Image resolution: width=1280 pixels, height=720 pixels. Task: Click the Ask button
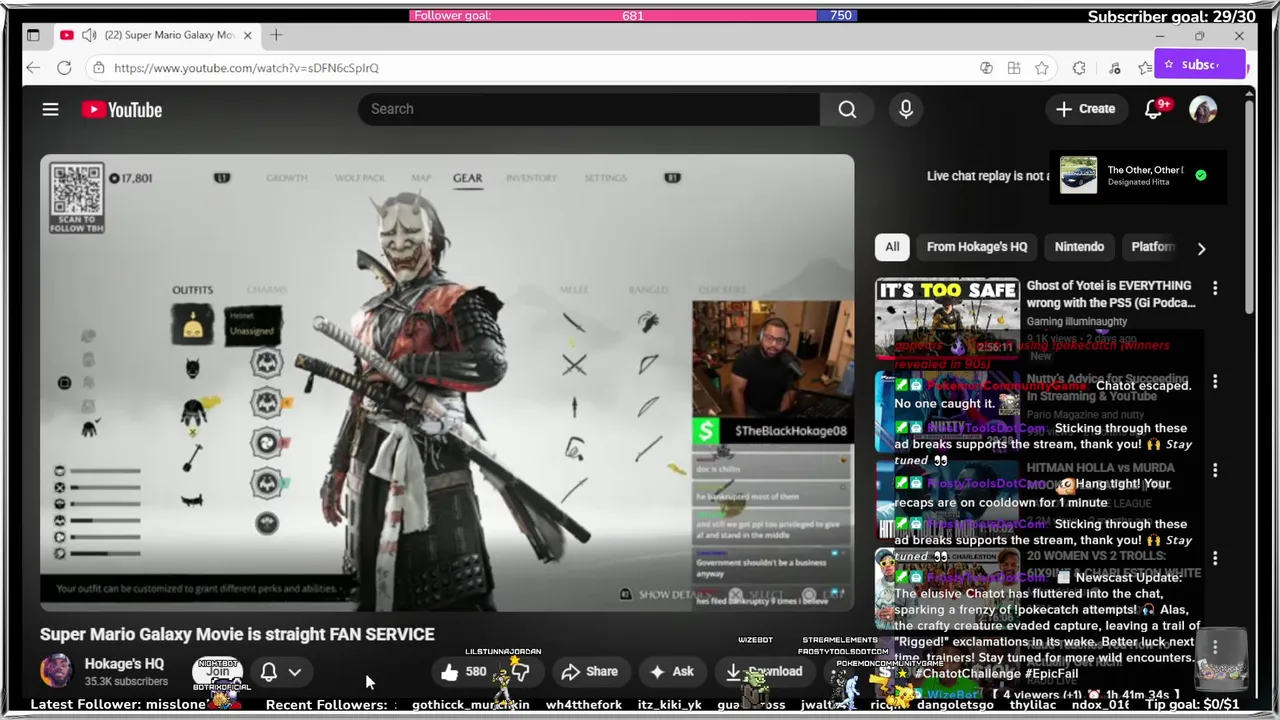pyautogui.click(x=672, y=672)
